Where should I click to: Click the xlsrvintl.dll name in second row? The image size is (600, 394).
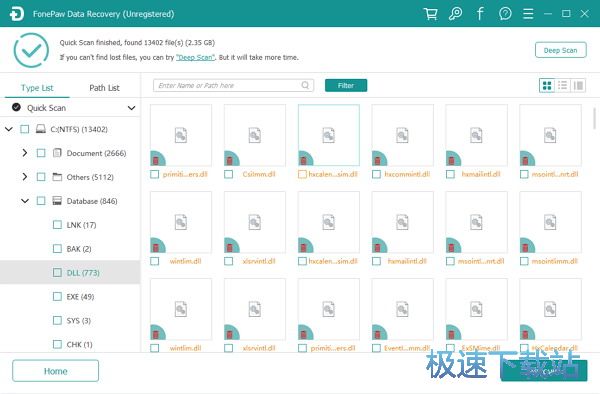click(259, 261)
